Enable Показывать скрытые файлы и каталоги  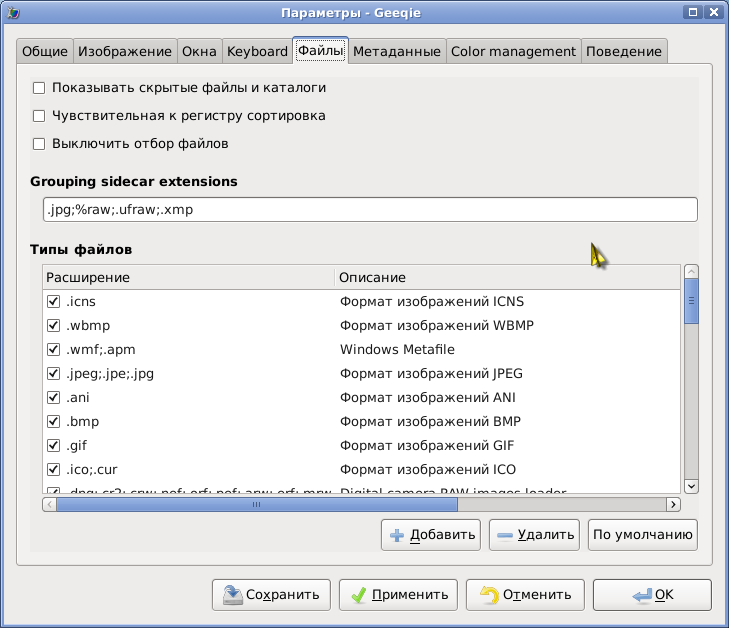39,88
